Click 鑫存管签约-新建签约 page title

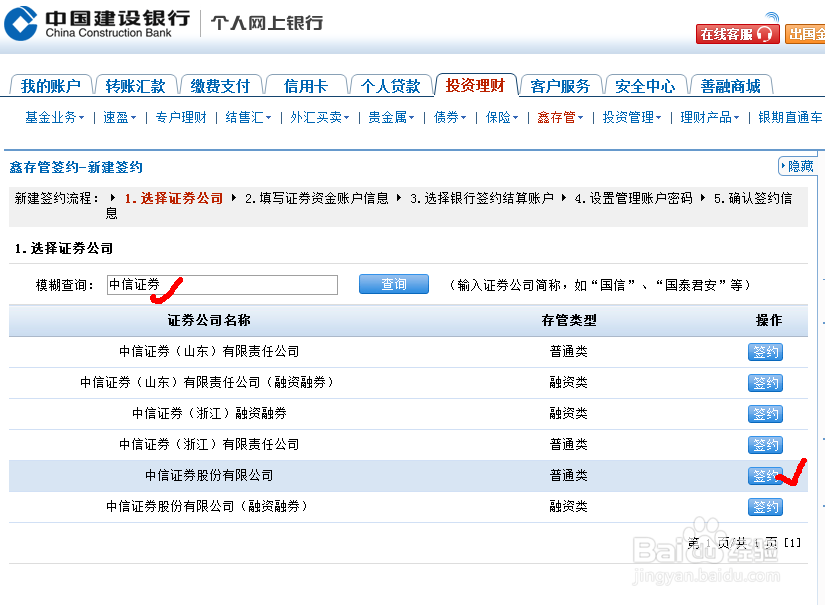(x=76, y=167)
